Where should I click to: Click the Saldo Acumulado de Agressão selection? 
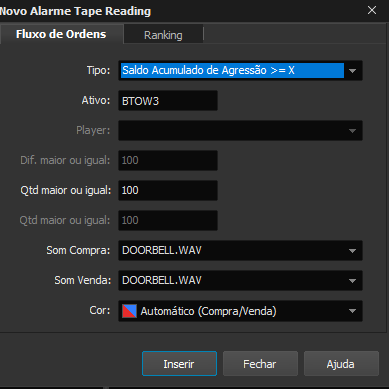coord(232,71)
